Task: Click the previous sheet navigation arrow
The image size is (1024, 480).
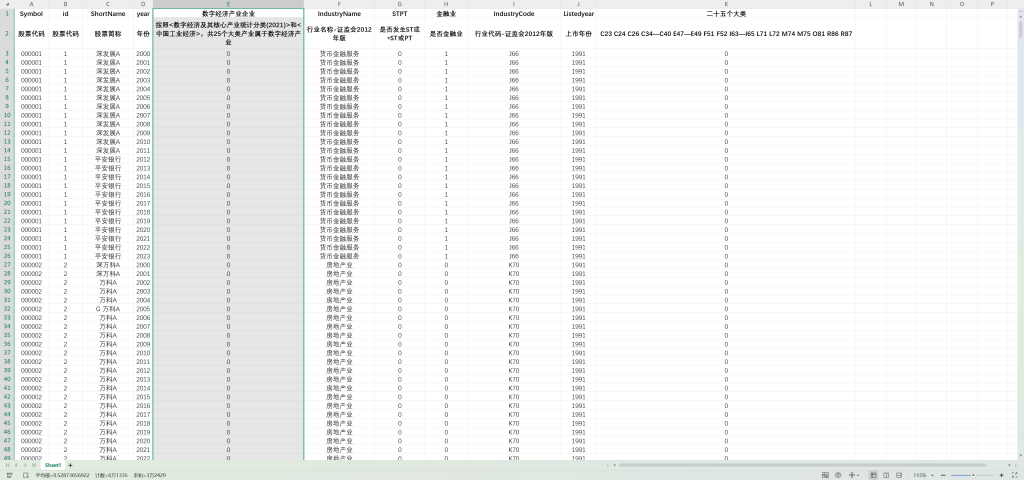Action: coord(14,465)
